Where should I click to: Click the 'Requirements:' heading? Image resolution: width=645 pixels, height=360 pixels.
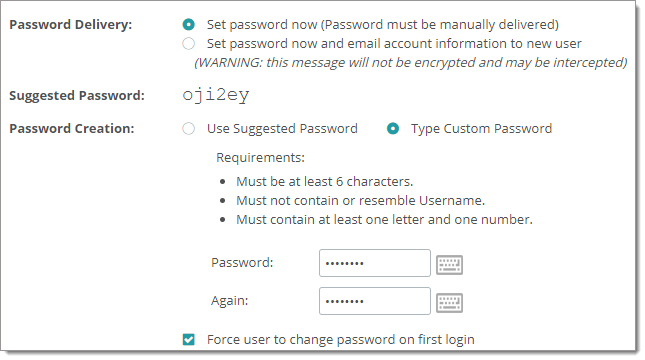tap(260, 158)
